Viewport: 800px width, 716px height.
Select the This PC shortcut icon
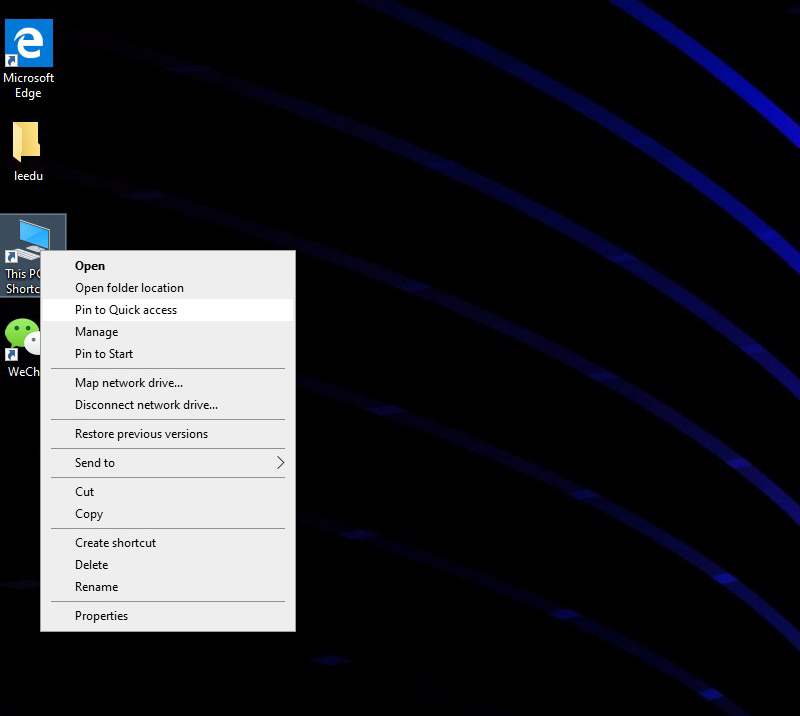[x=30, y=236]
